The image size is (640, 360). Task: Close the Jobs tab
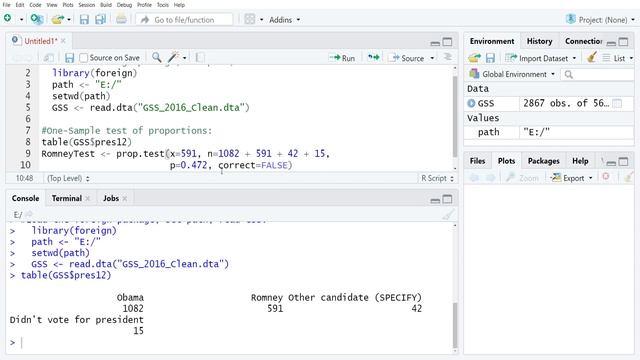tap(124, 198)
